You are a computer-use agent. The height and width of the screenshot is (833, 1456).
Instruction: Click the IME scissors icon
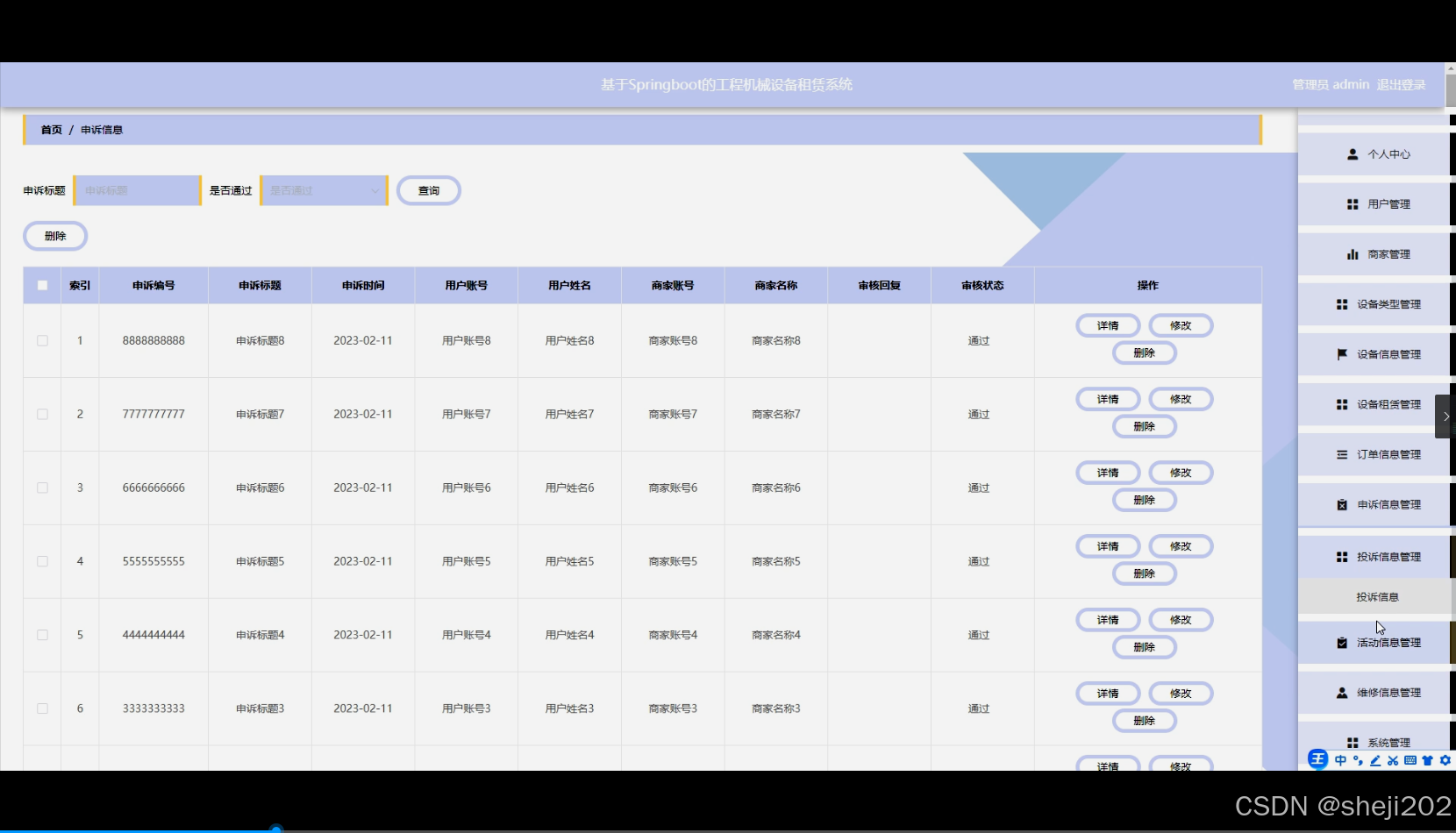pyautogui.click(x=1393, y=760)
